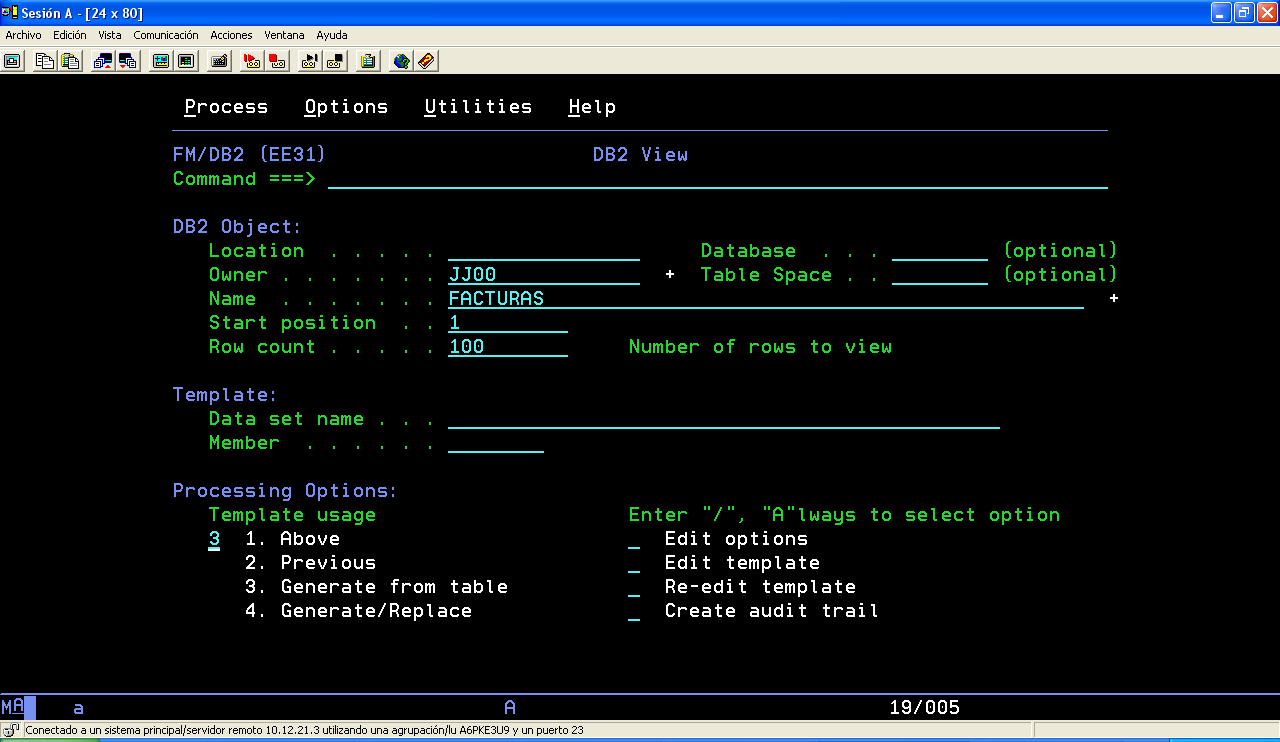
Task: Play a macro using the playback icon
Action: click(x=308, y=61)
